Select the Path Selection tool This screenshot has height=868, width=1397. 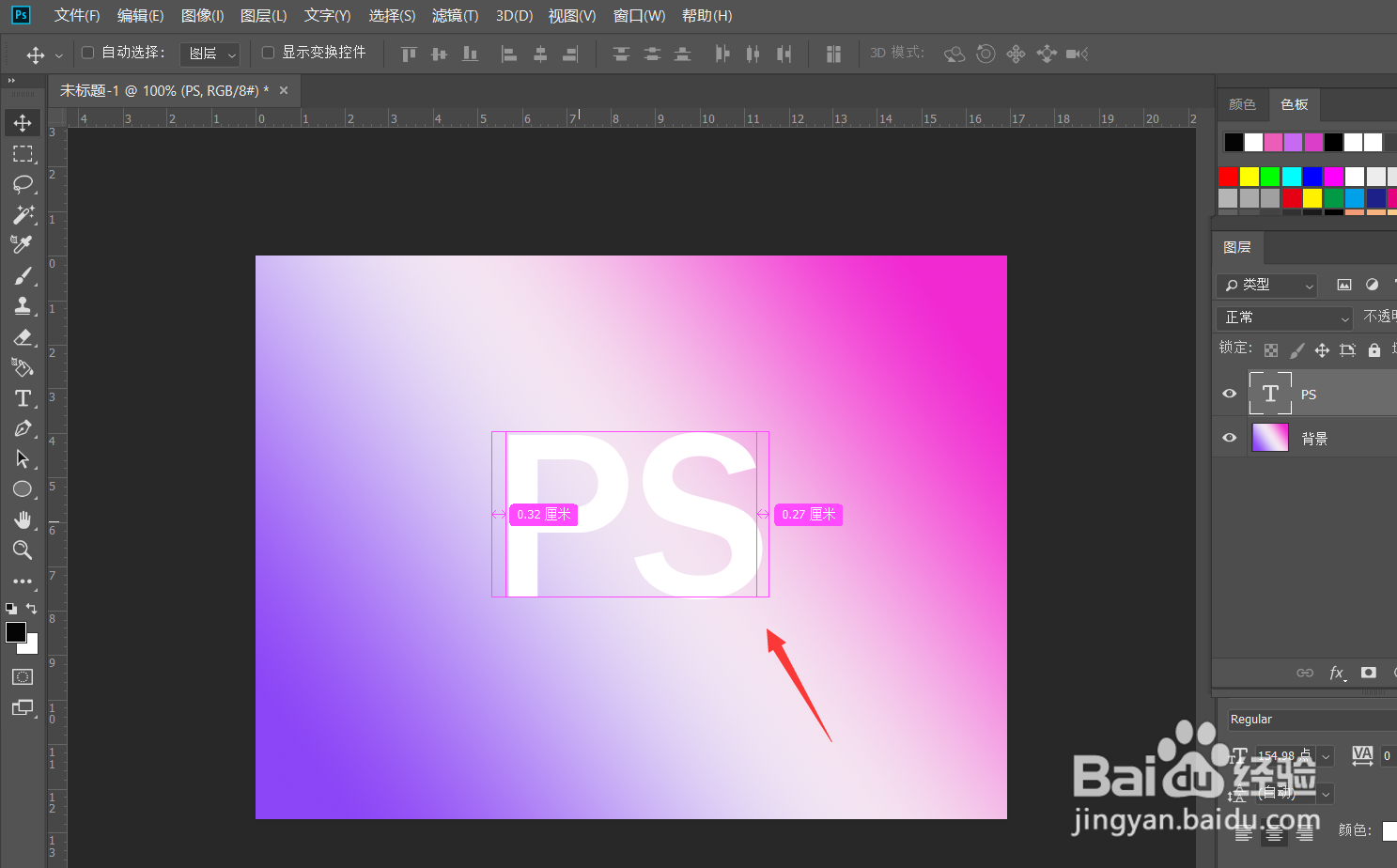23,458
